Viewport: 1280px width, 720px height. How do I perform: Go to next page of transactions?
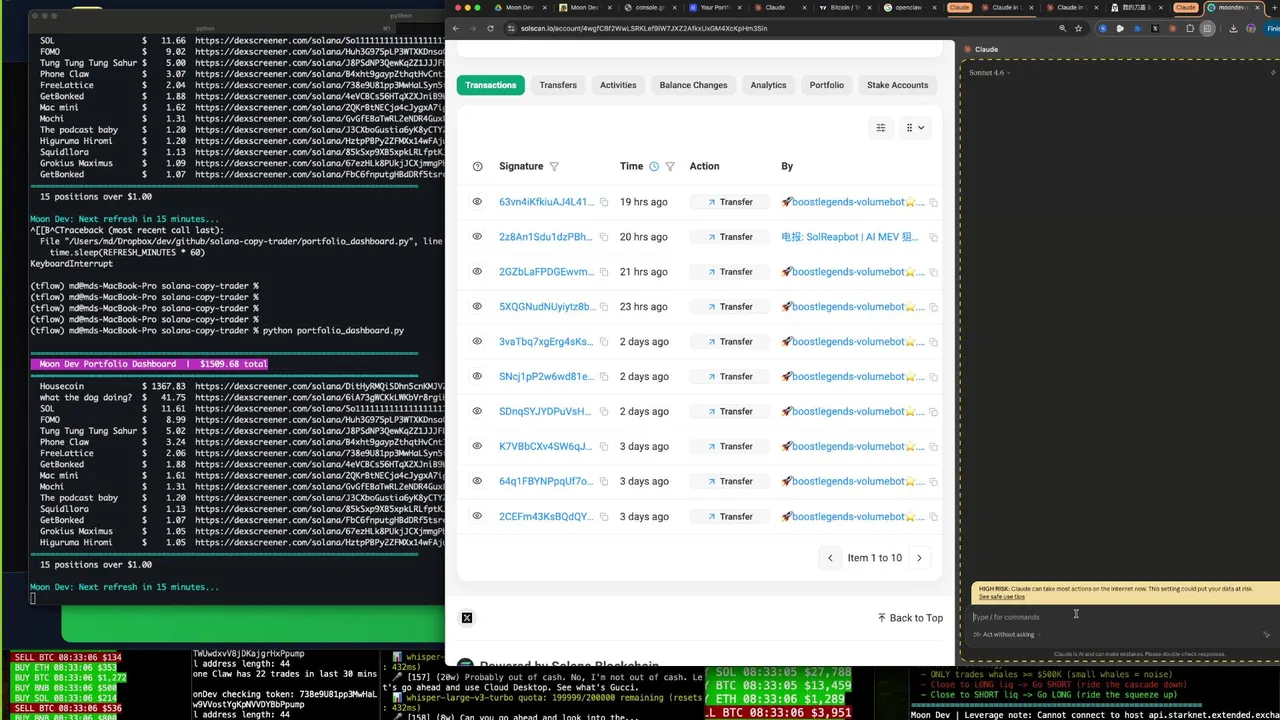point(919,558)
